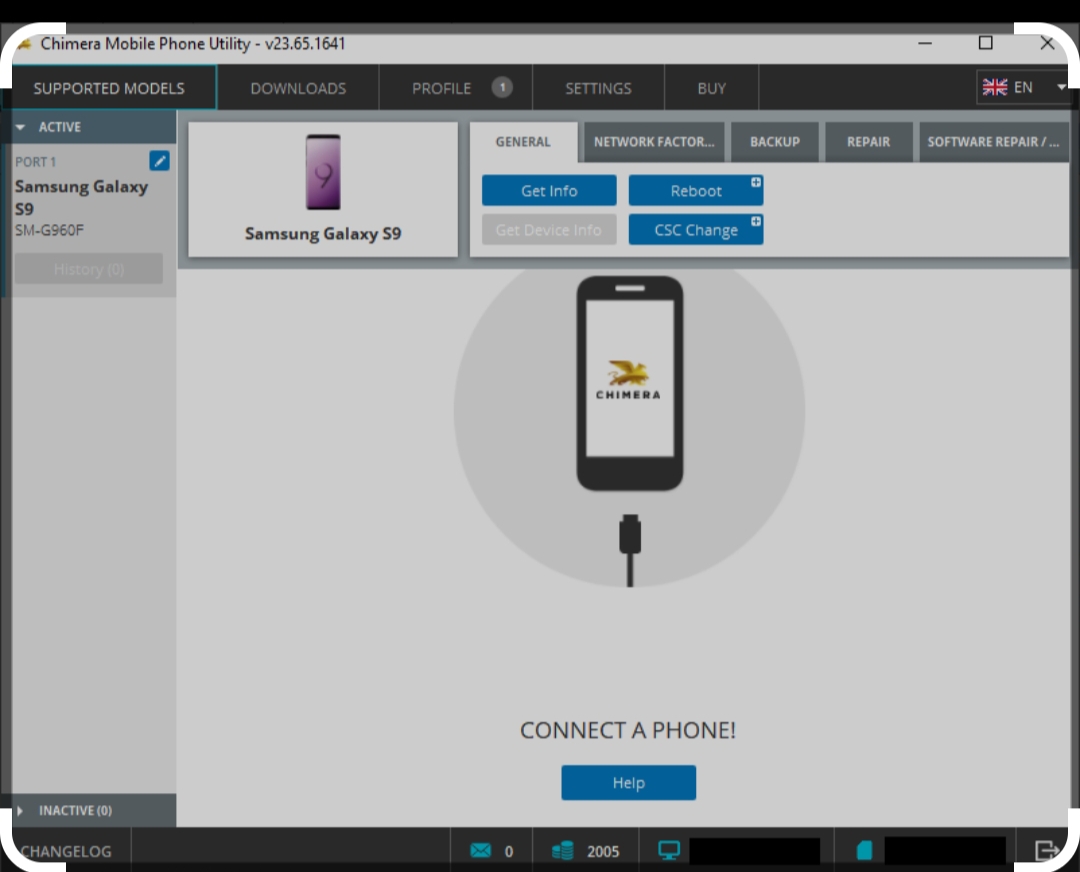
Task: Open the EN language dropdown arrow
Action: [1061, 87]
